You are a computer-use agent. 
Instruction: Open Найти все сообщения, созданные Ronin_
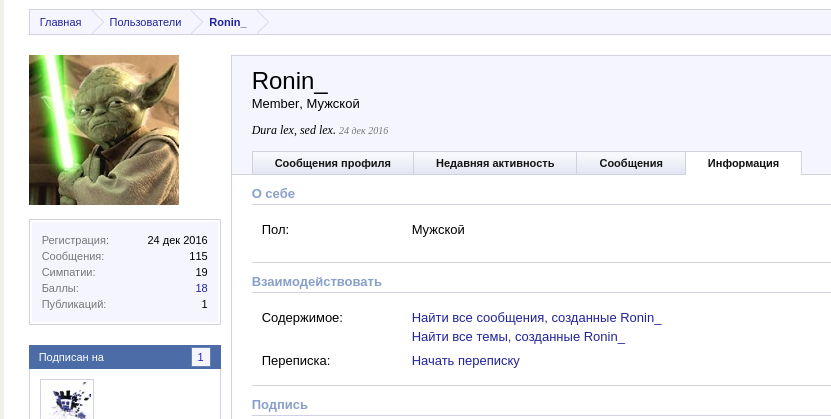[536, 318]
